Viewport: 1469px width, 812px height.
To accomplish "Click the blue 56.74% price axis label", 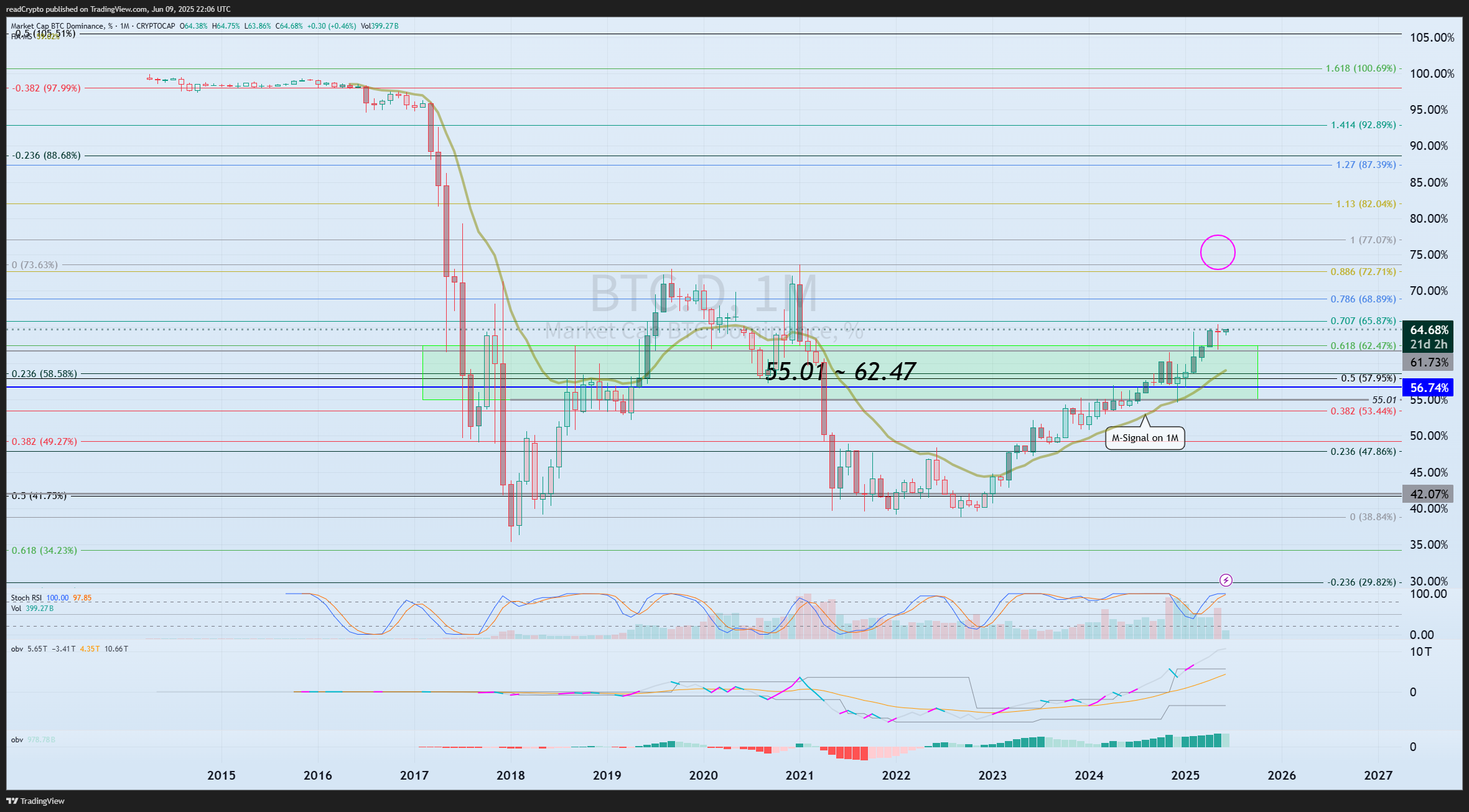I will [1429, 388].
